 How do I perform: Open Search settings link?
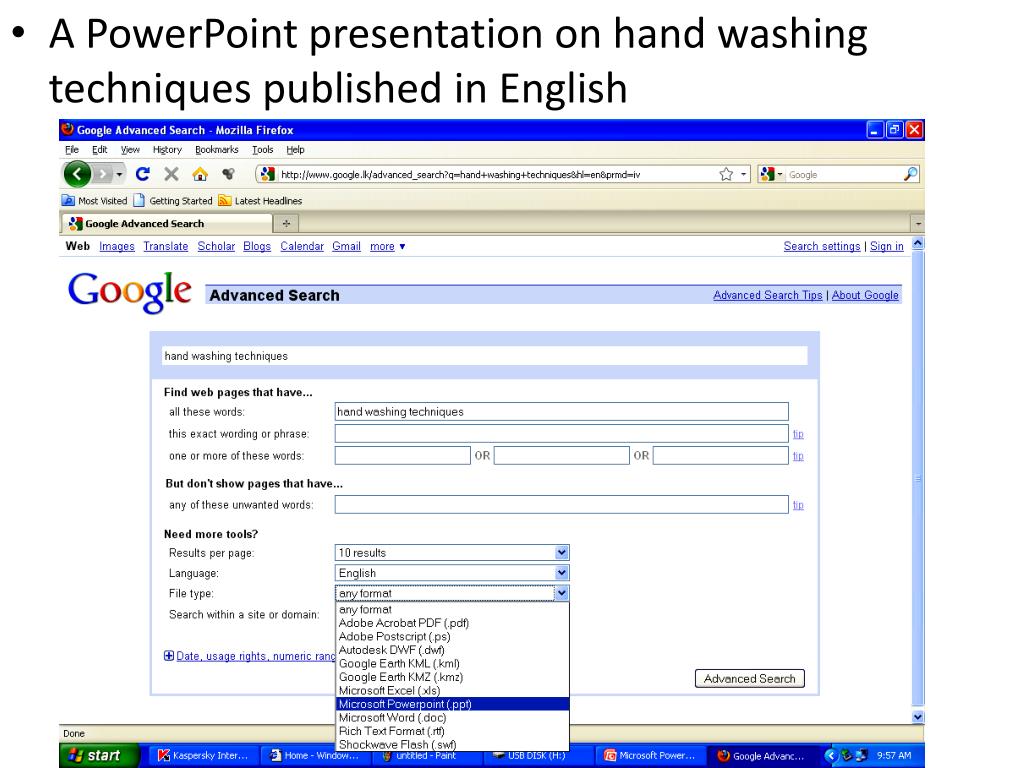(822, 246)
